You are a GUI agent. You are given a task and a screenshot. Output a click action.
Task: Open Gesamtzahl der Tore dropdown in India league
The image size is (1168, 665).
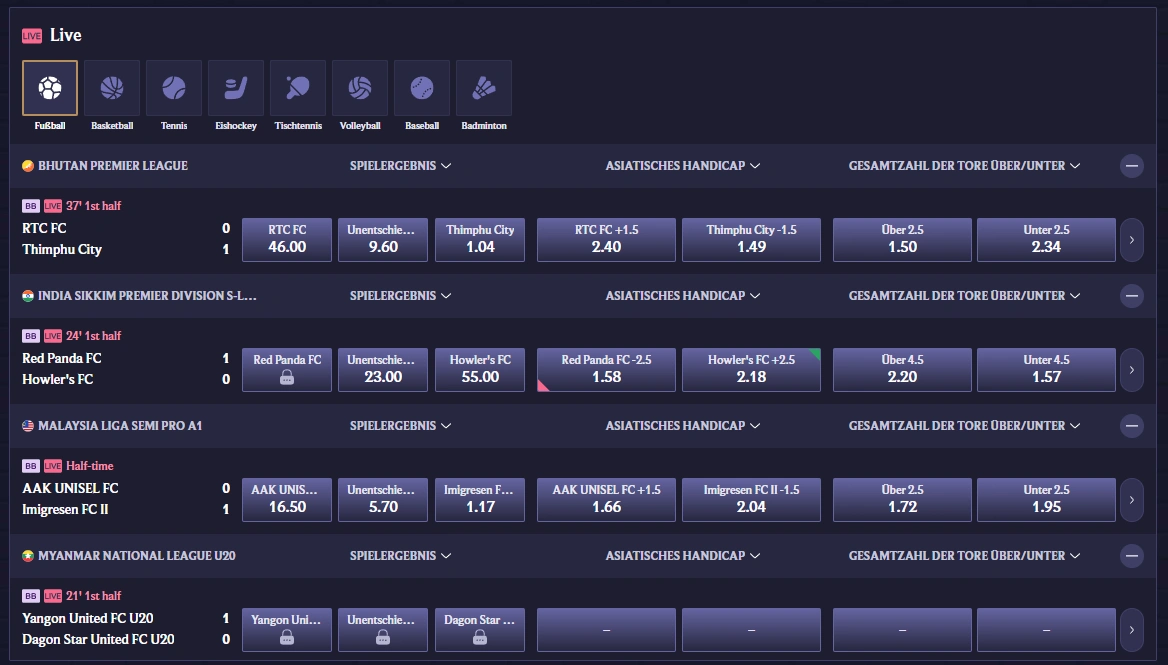point(964,296)
